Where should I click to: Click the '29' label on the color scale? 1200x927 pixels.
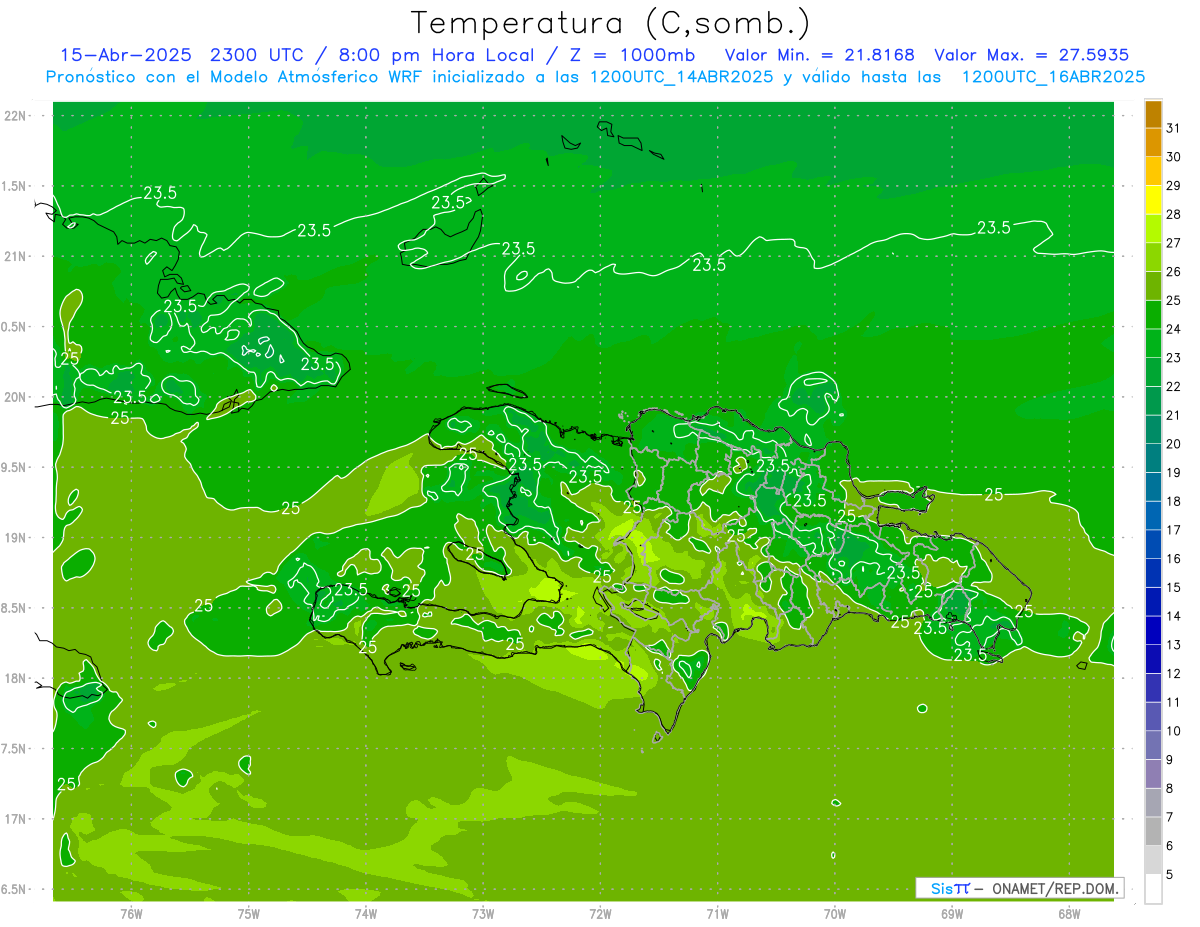[x=1173, y=185]
